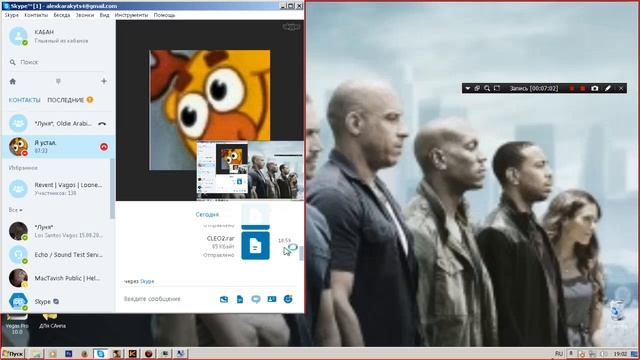Open the CLEO2.rar file attachment icon

[x=256, y=245]
